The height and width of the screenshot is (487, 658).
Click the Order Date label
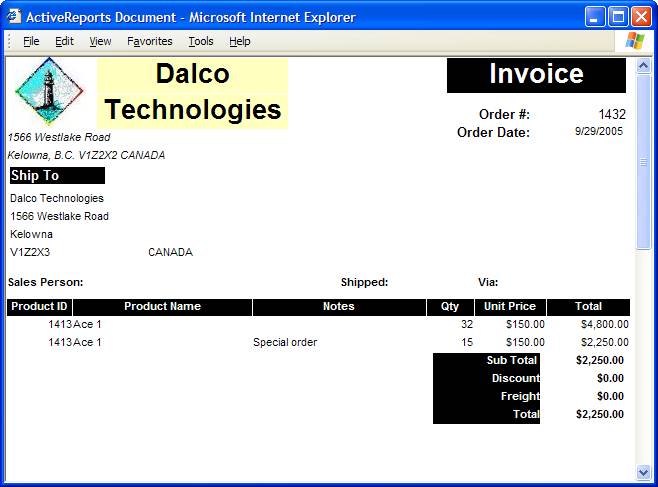(494, 133)
